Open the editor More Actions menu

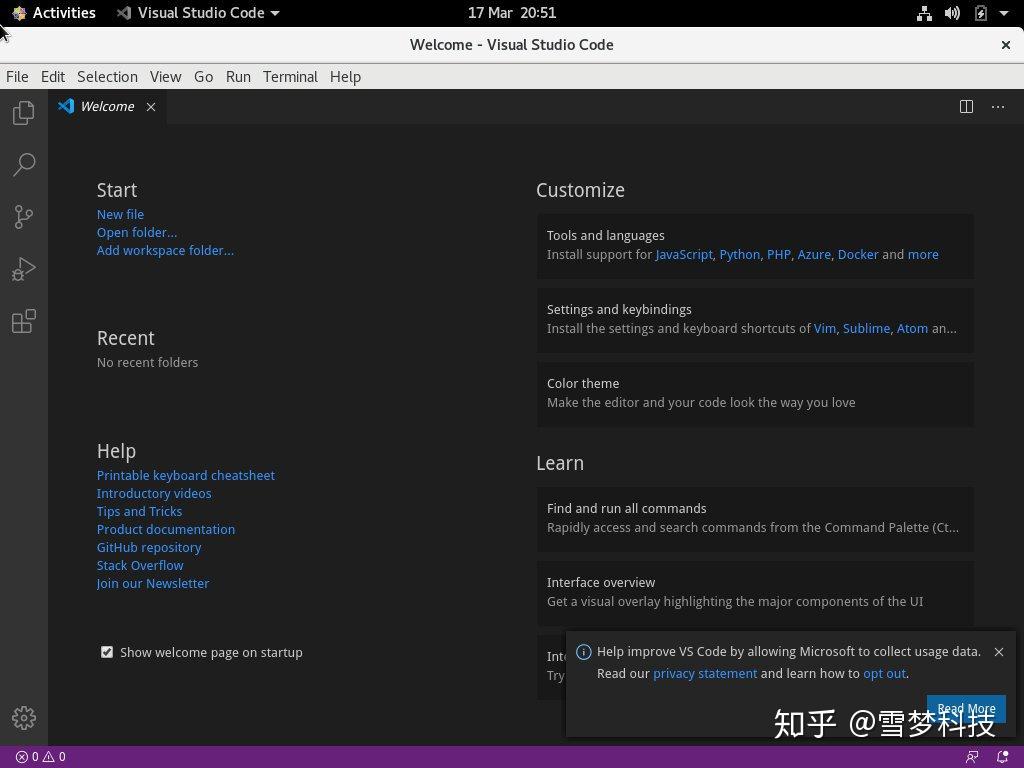[997, 107]
